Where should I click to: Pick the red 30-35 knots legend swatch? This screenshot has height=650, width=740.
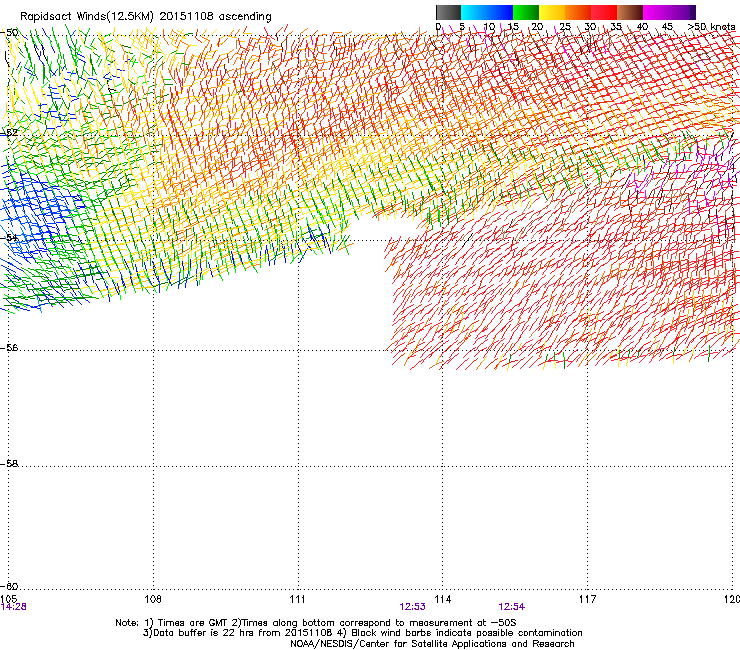point(604,12)
